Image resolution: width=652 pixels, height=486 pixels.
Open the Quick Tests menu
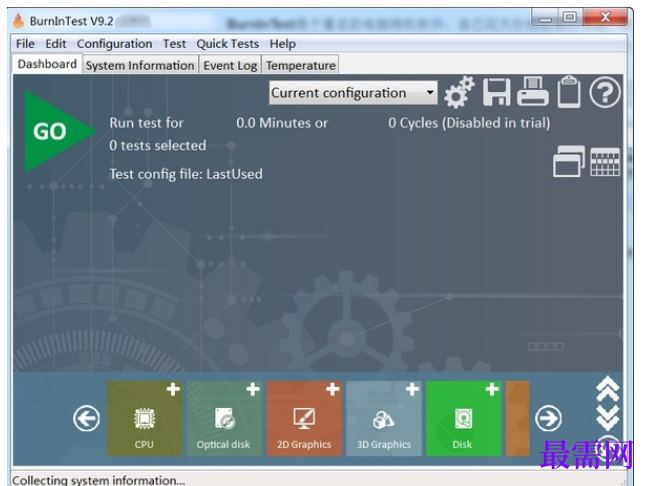(227, 44)
